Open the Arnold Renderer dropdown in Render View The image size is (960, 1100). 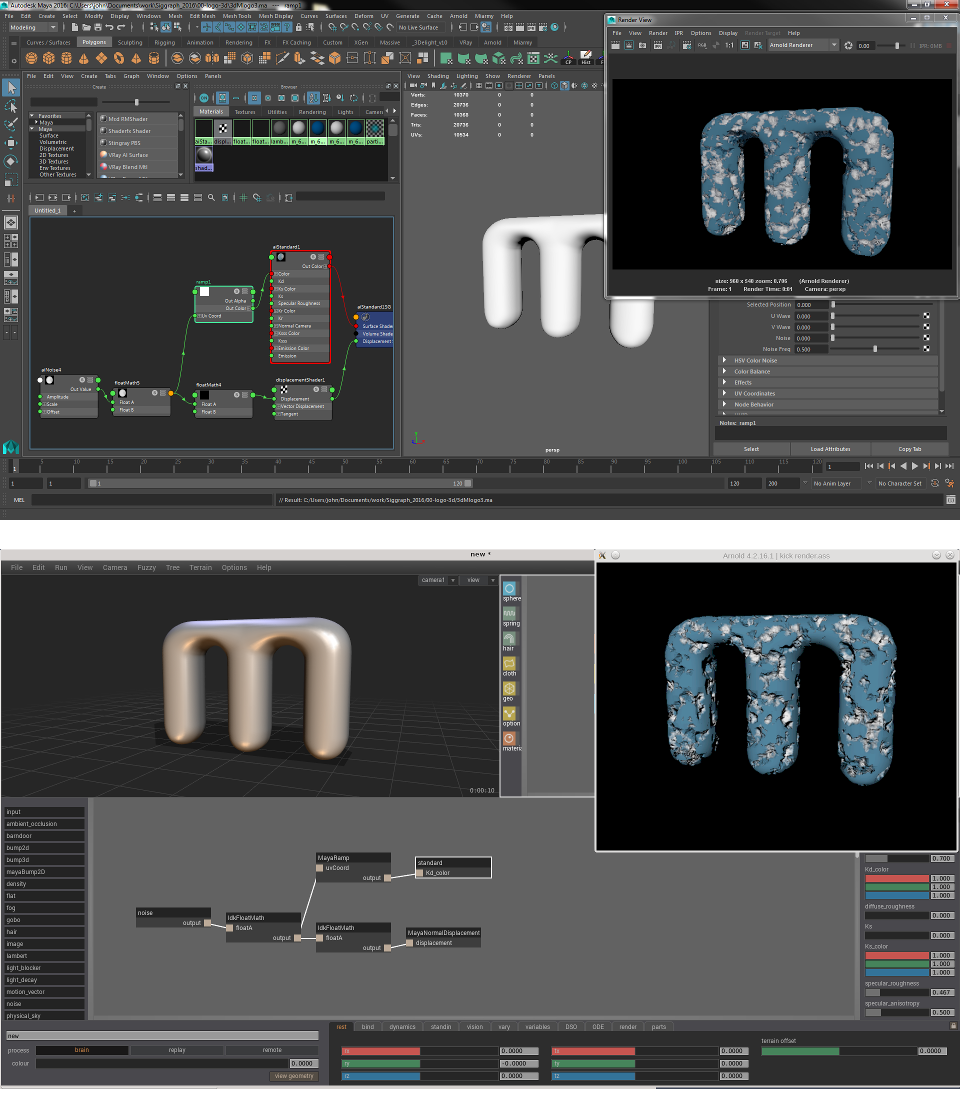[x=803, y=45]
